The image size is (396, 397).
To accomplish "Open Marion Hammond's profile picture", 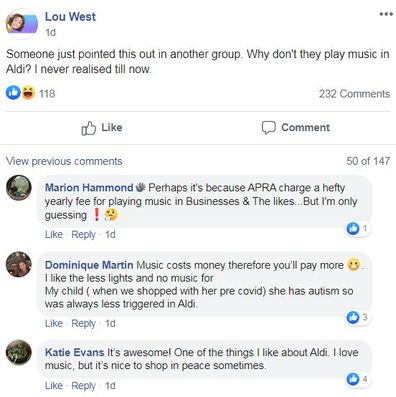I will 19,188.
